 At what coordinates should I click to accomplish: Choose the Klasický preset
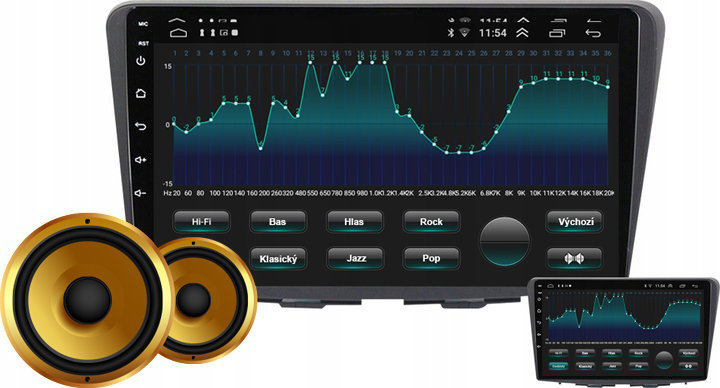pyautogui.click(x=278, y=259)
